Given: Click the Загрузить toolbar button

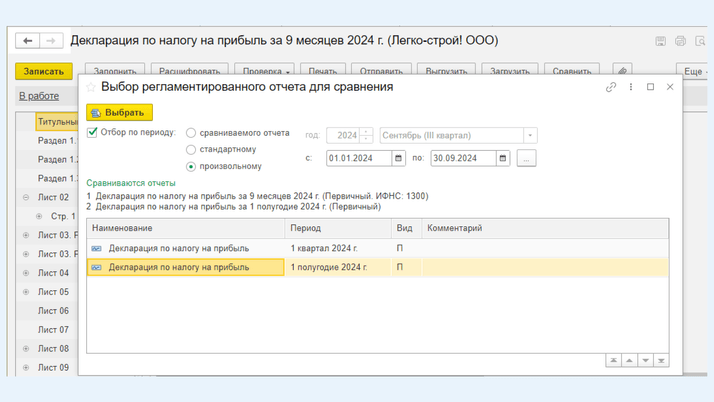Looking at the screenshot, I should (x=510, y=71).
